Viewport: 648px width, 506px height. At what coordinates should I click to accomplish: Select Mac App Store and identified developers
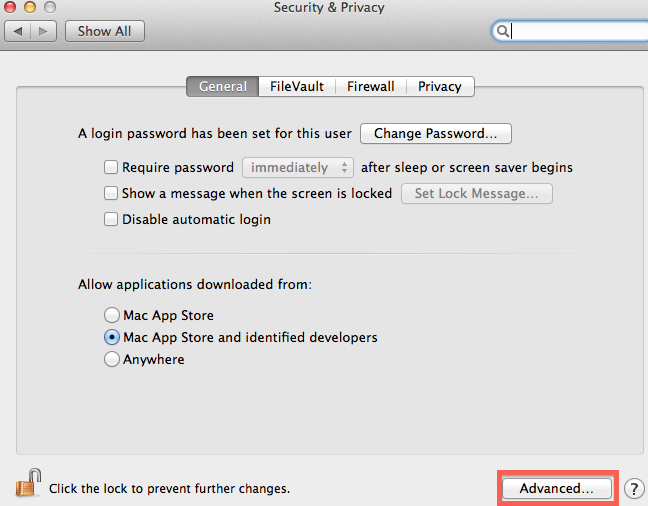tap(112, 337)
